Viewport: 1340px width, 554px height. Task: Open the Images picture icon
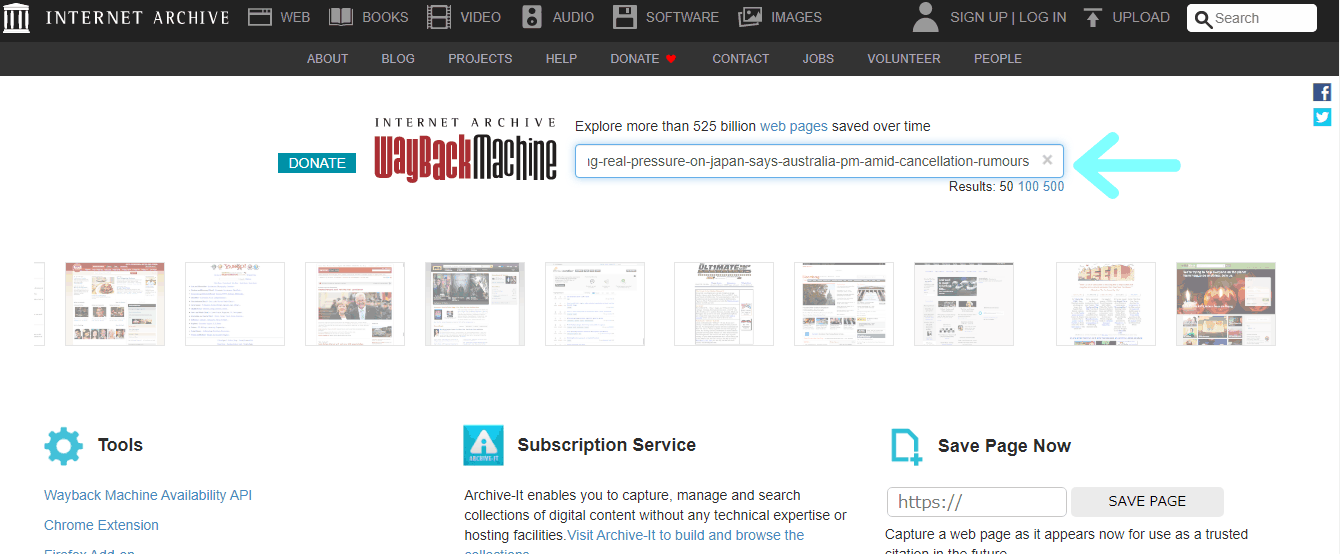pyautogui.click(x=750, y=17)
